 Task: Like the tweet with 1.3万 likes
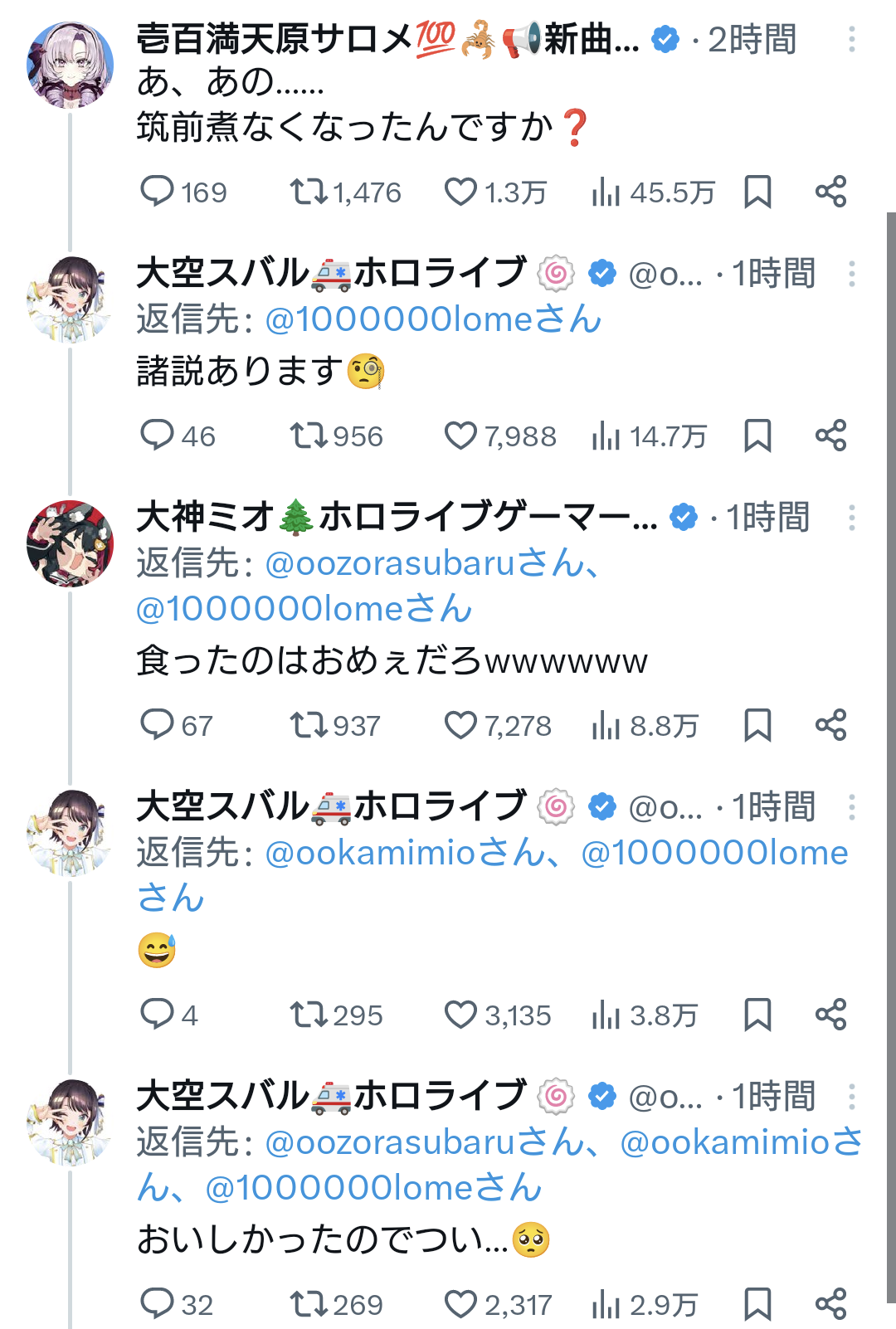[x=460, y=192]
